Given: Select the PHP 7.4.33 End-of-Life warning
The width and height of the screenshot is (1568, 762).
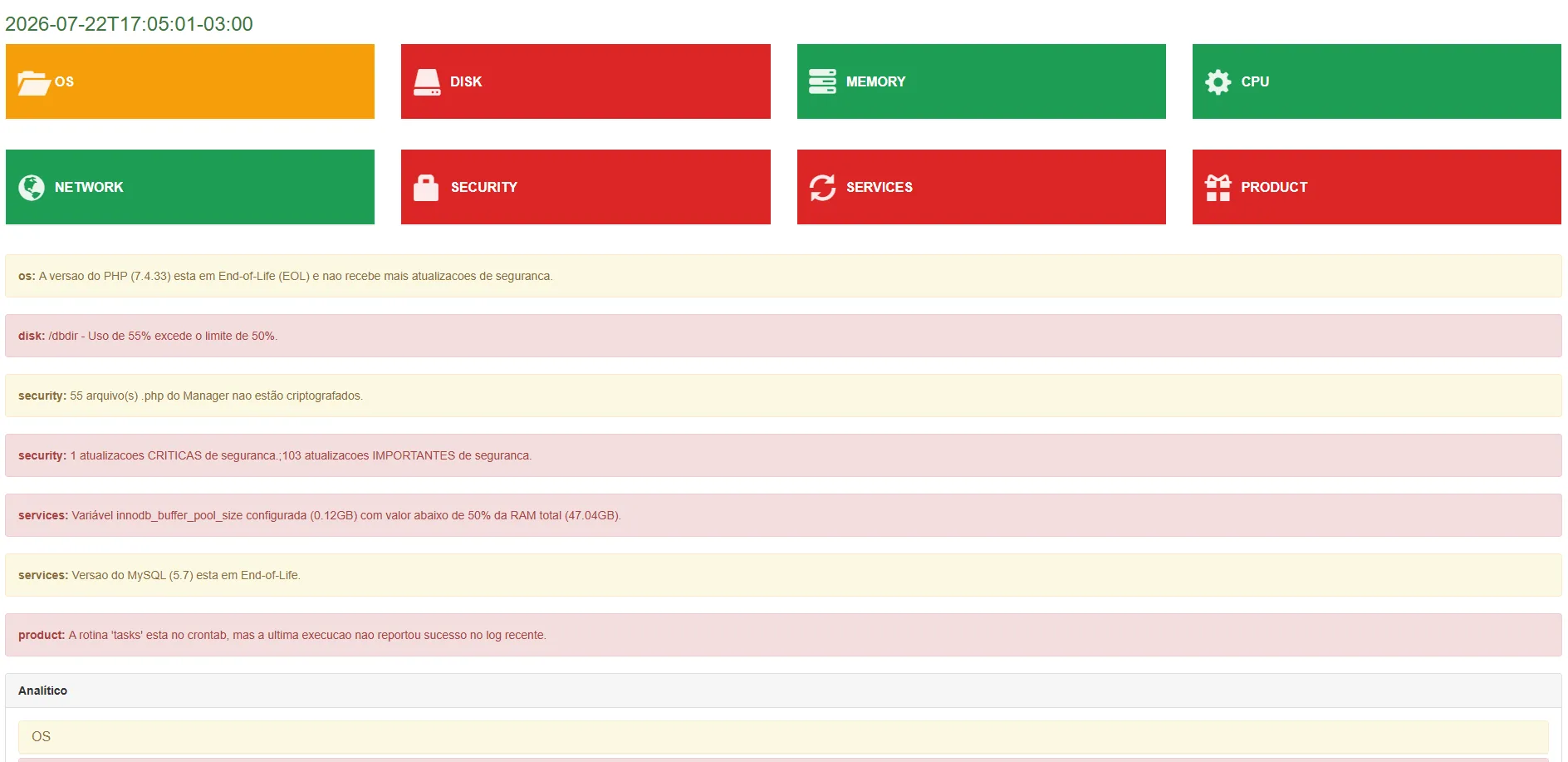Looking at the screenshot, I should pyautogui.click(x=783, y=276).
